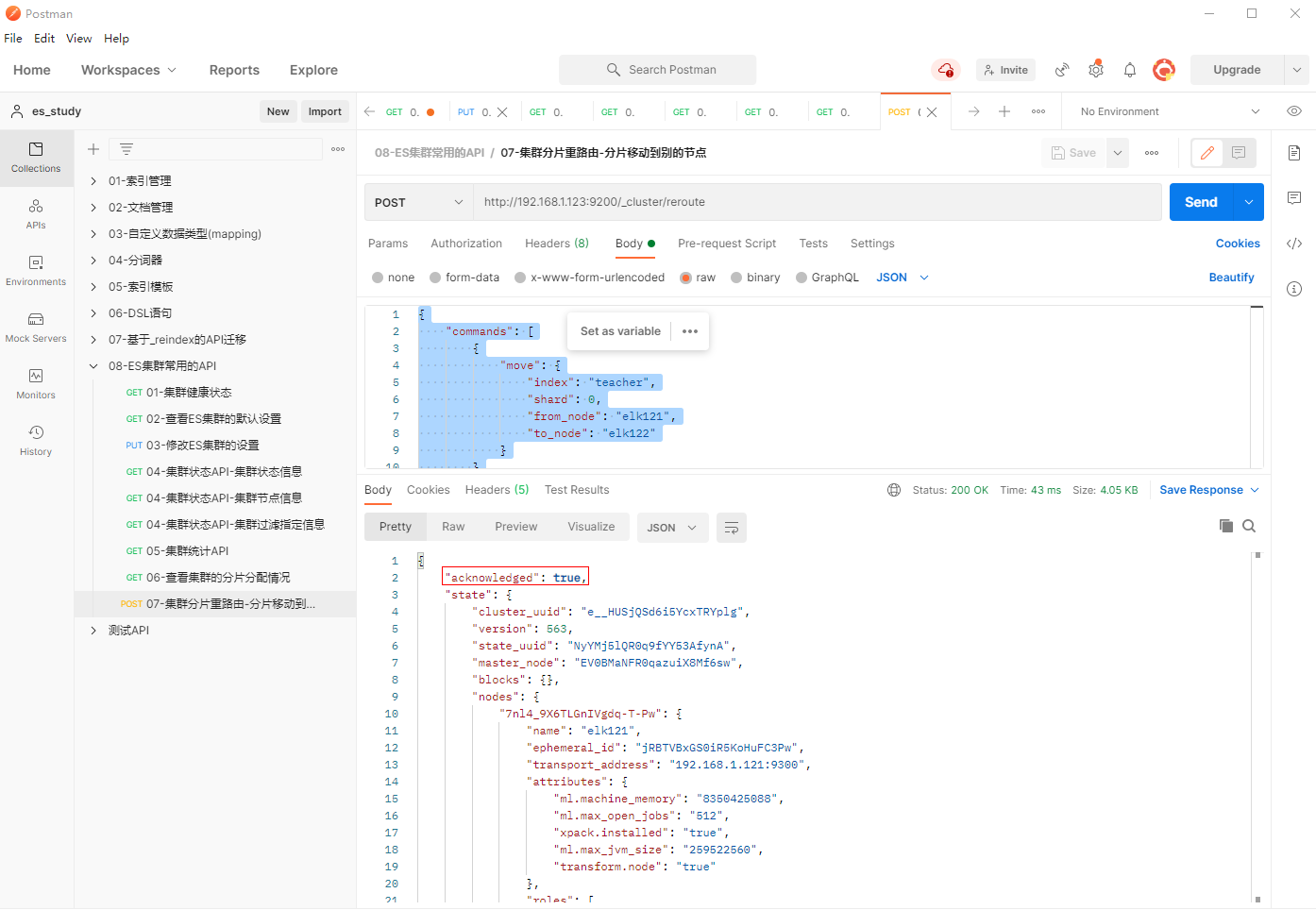Open the No Environment selector
The height and width of the screenshot is (910, 1316).
[1170, 111]
